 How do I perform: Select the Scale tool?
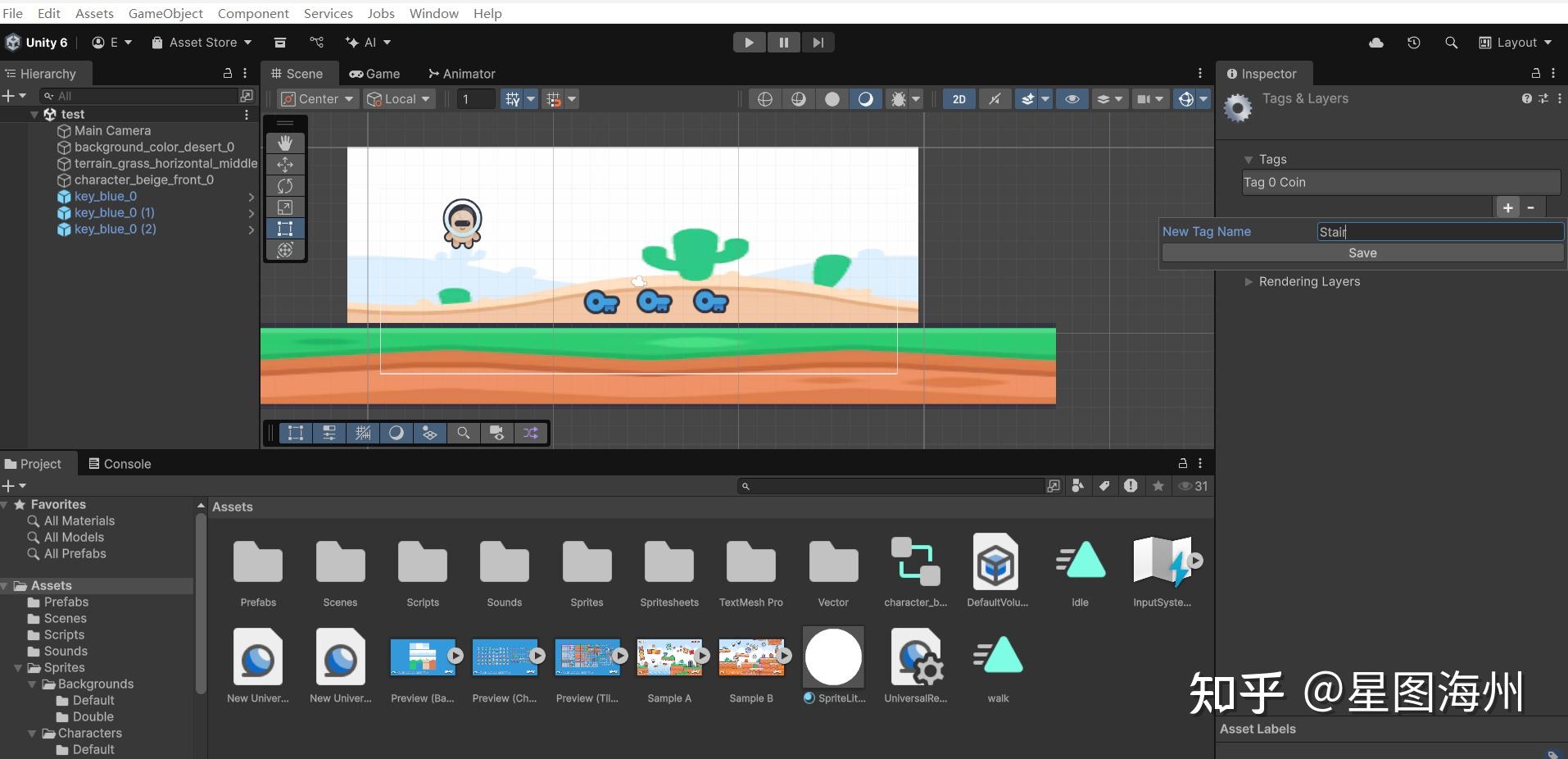tap(285, 207)
